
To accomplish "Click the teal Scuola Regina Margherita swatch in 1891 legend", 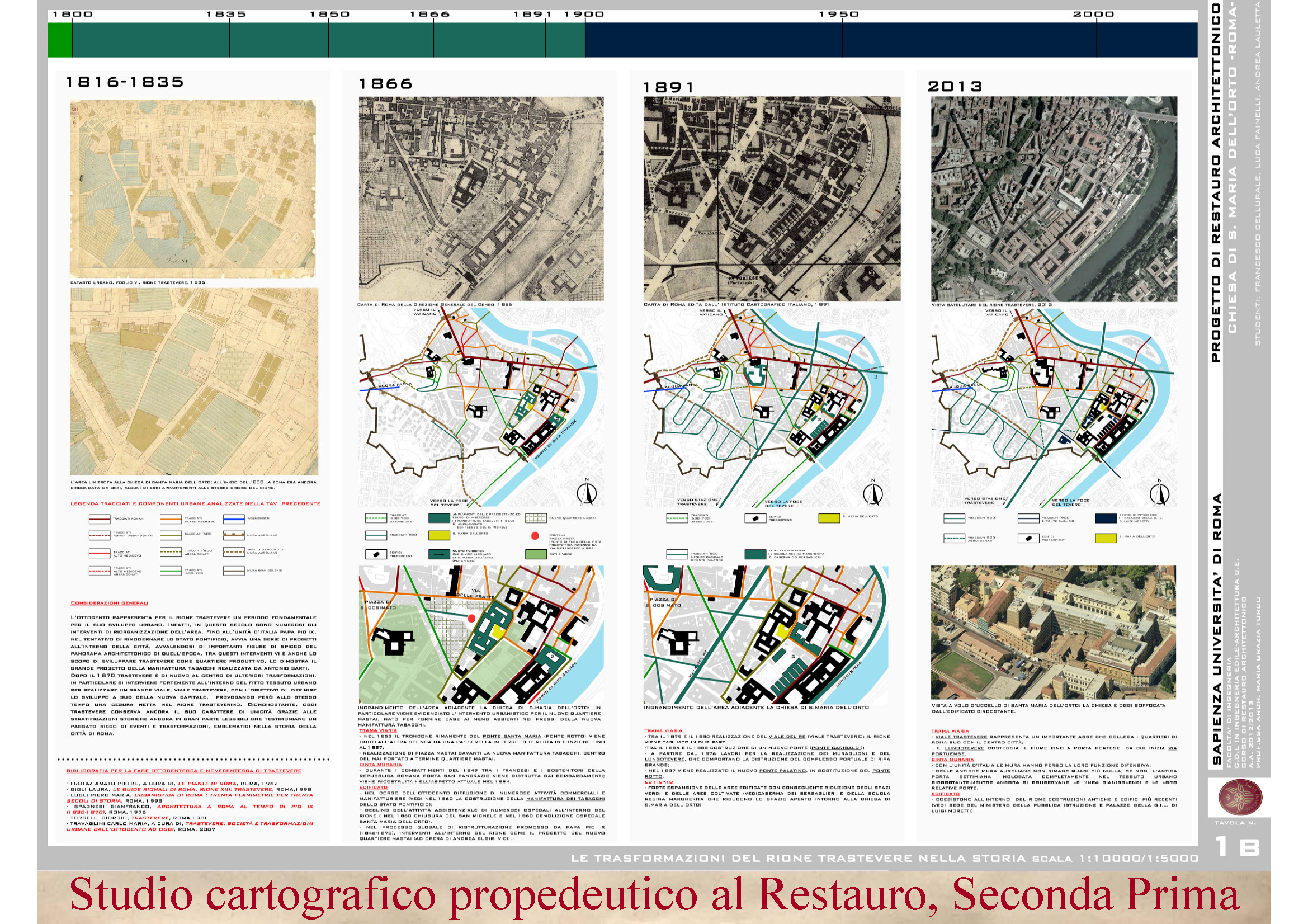I will [755, 554].
